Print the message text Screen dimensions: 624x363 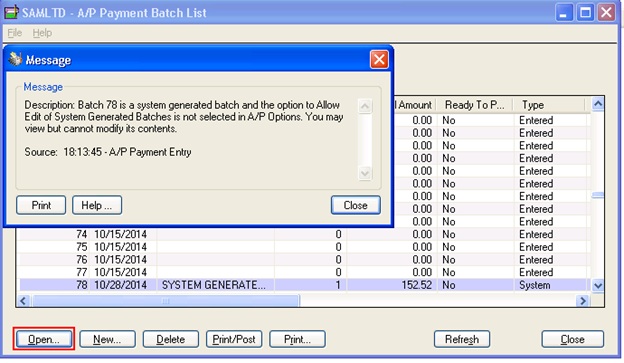41,205
